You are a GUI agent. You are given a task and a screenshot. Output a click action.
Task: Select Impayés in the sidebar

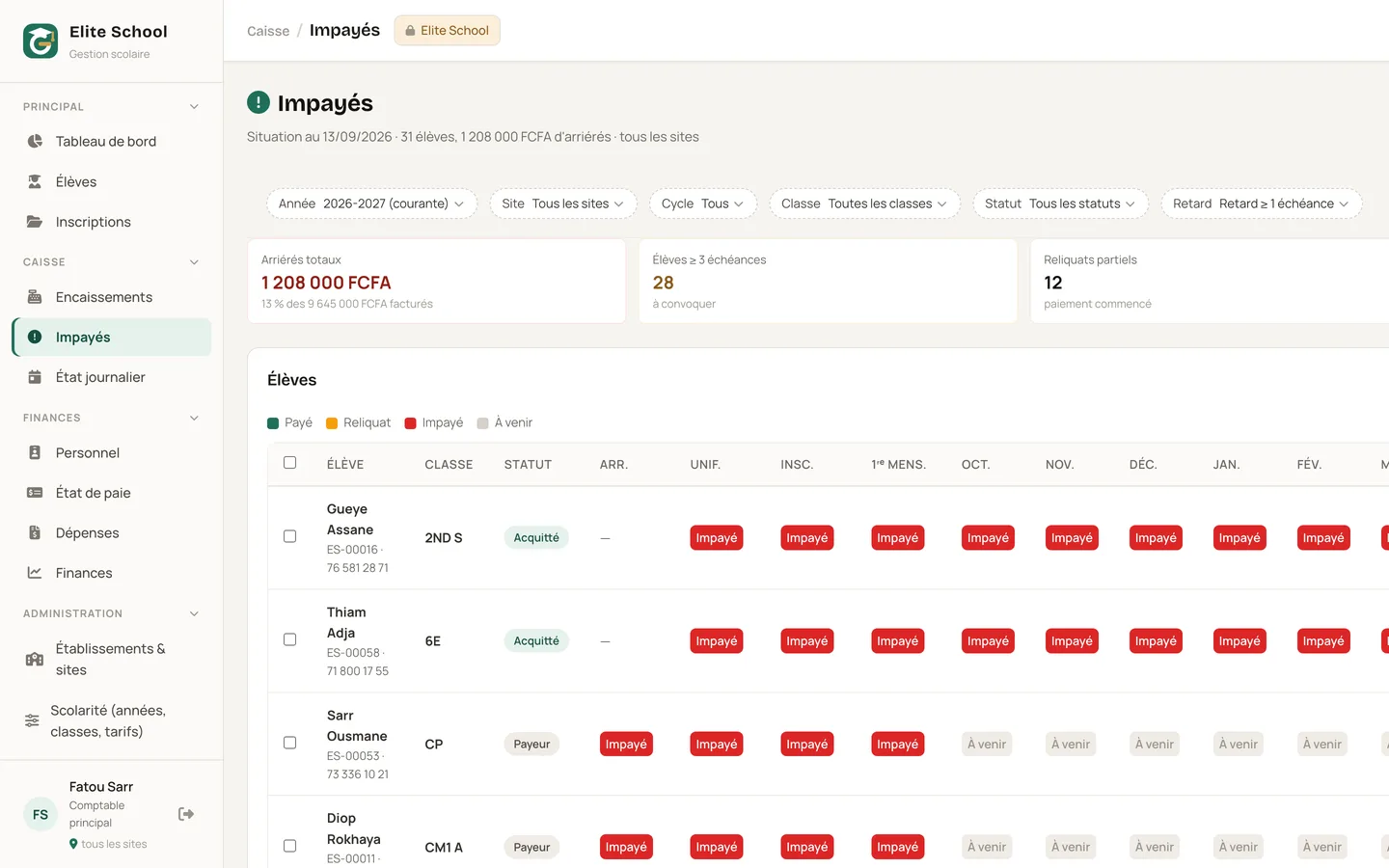[112, 337]
